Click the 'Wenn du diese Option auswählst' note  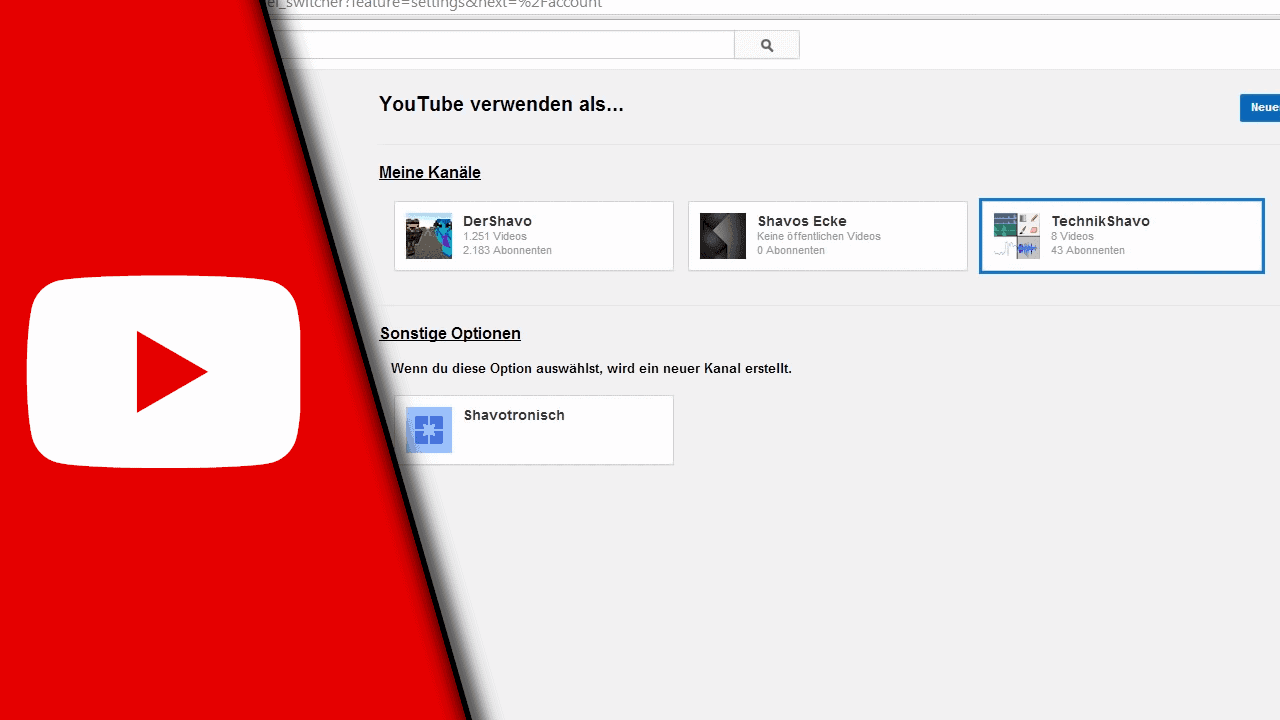click(x=591, y=369)
